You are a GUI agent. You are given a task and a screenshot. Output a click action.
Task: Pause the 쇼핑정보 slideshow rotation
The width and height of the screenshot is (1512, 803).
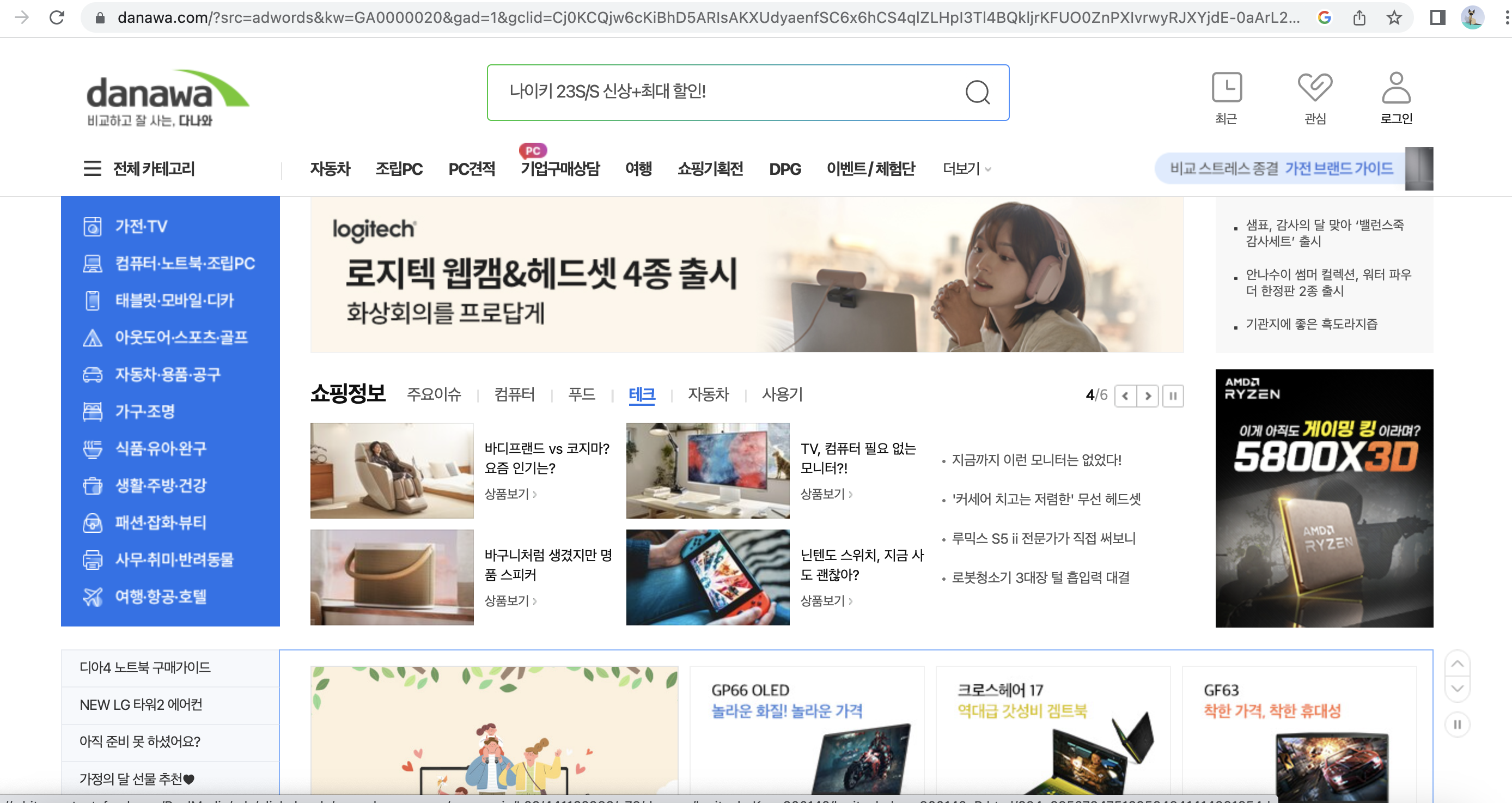coord(1173,396)
